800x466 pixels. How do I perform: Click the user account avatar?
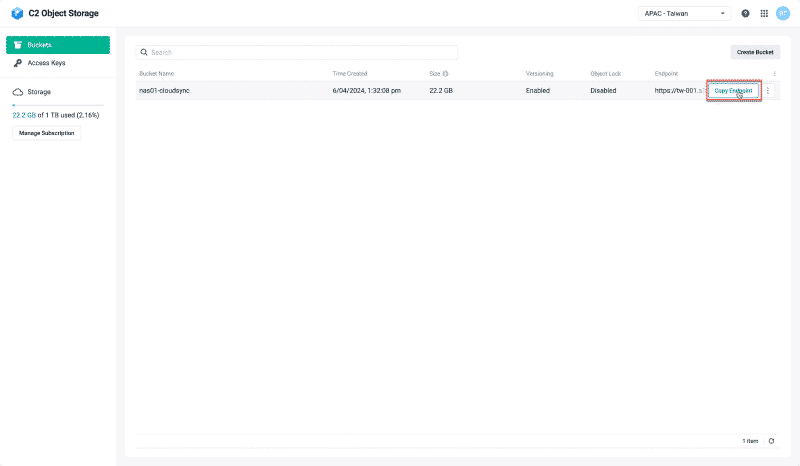click(x=783, y=14)
